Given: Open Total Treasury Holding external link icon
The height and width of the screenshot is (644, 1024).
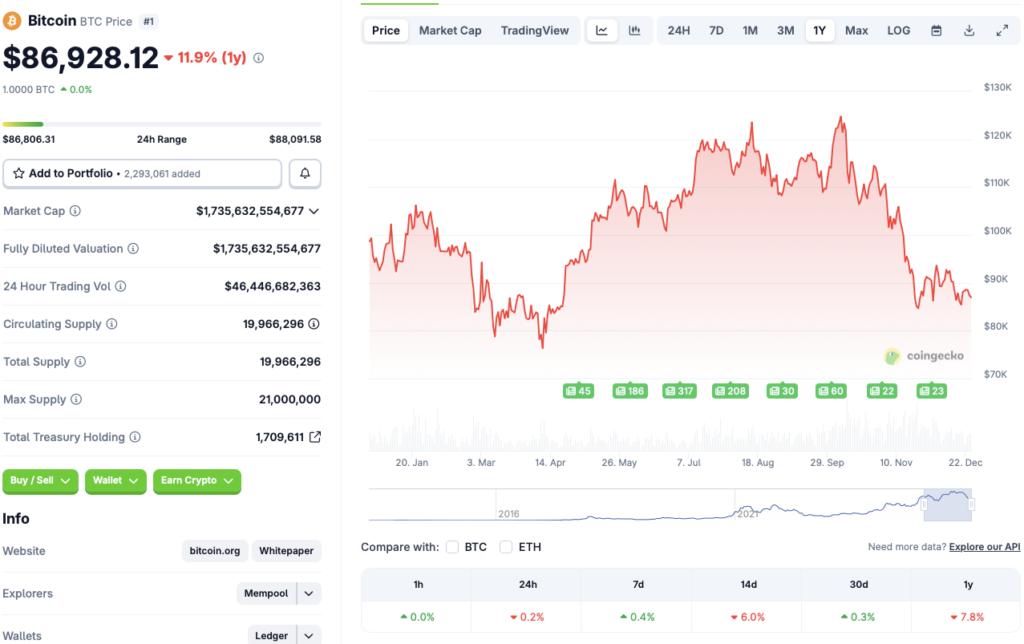Looking at the screenshot, I should click(315, 437).
